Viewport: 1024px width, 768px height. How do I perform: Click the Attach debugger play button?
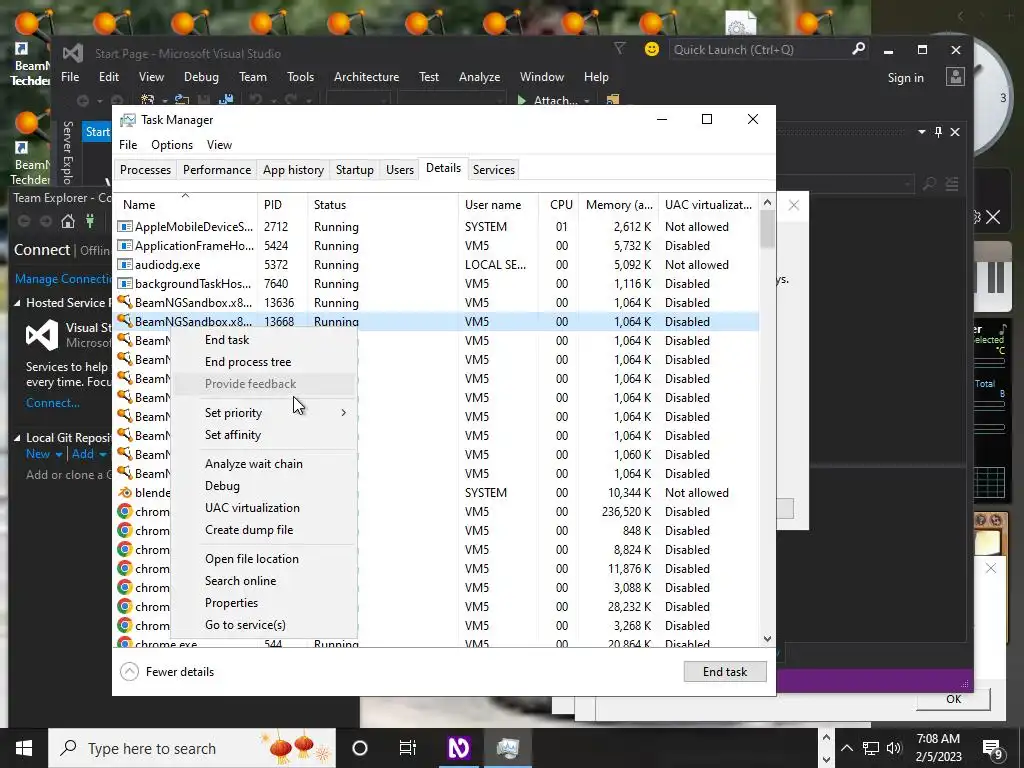click(522, 101)
